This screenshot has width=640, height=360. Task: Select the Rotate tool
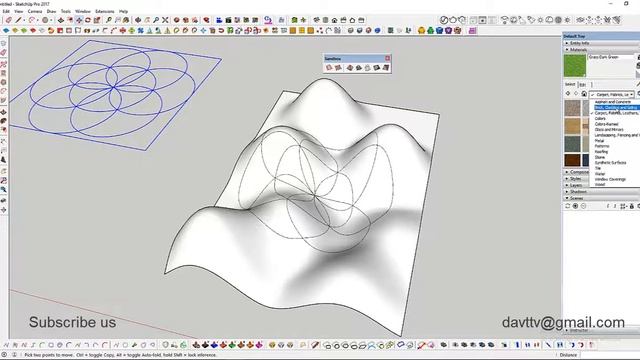coord(88,20)
